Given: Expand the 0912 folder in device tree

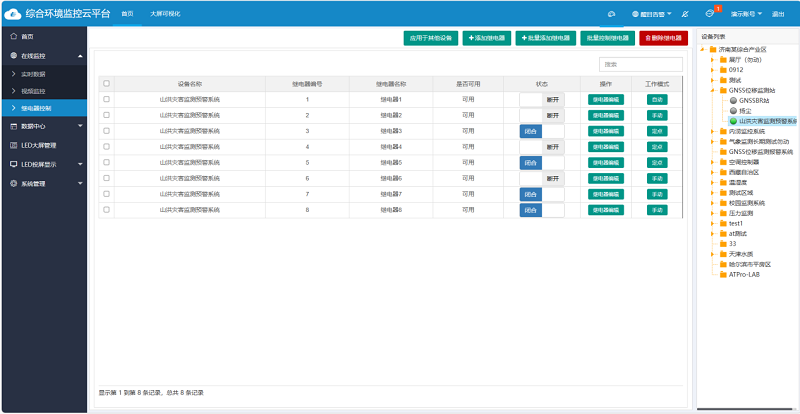Looking at the screenshot, I should point(712,70).
